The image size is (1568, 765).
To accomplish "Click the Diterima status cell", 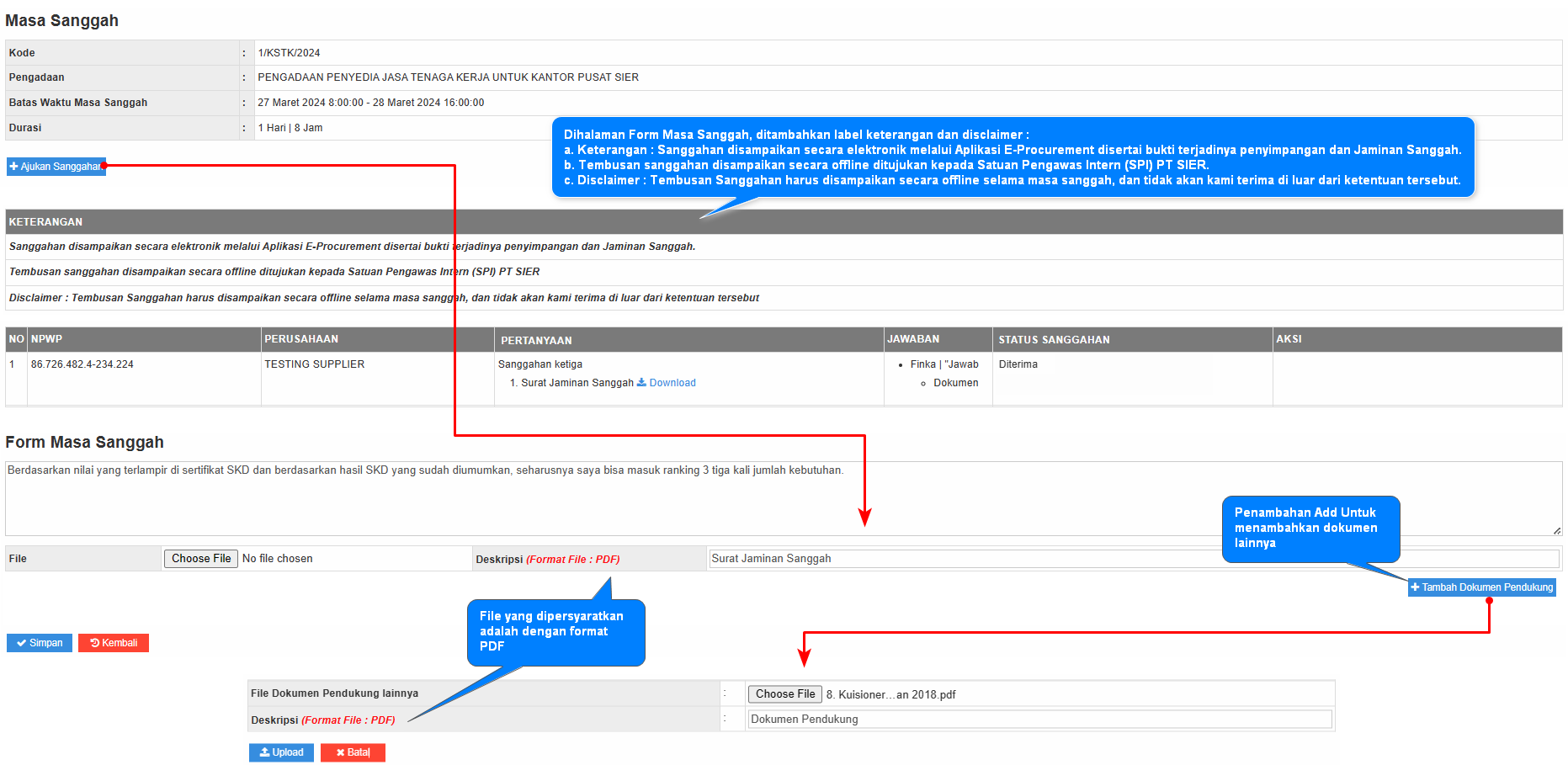I will (1018, 364).
